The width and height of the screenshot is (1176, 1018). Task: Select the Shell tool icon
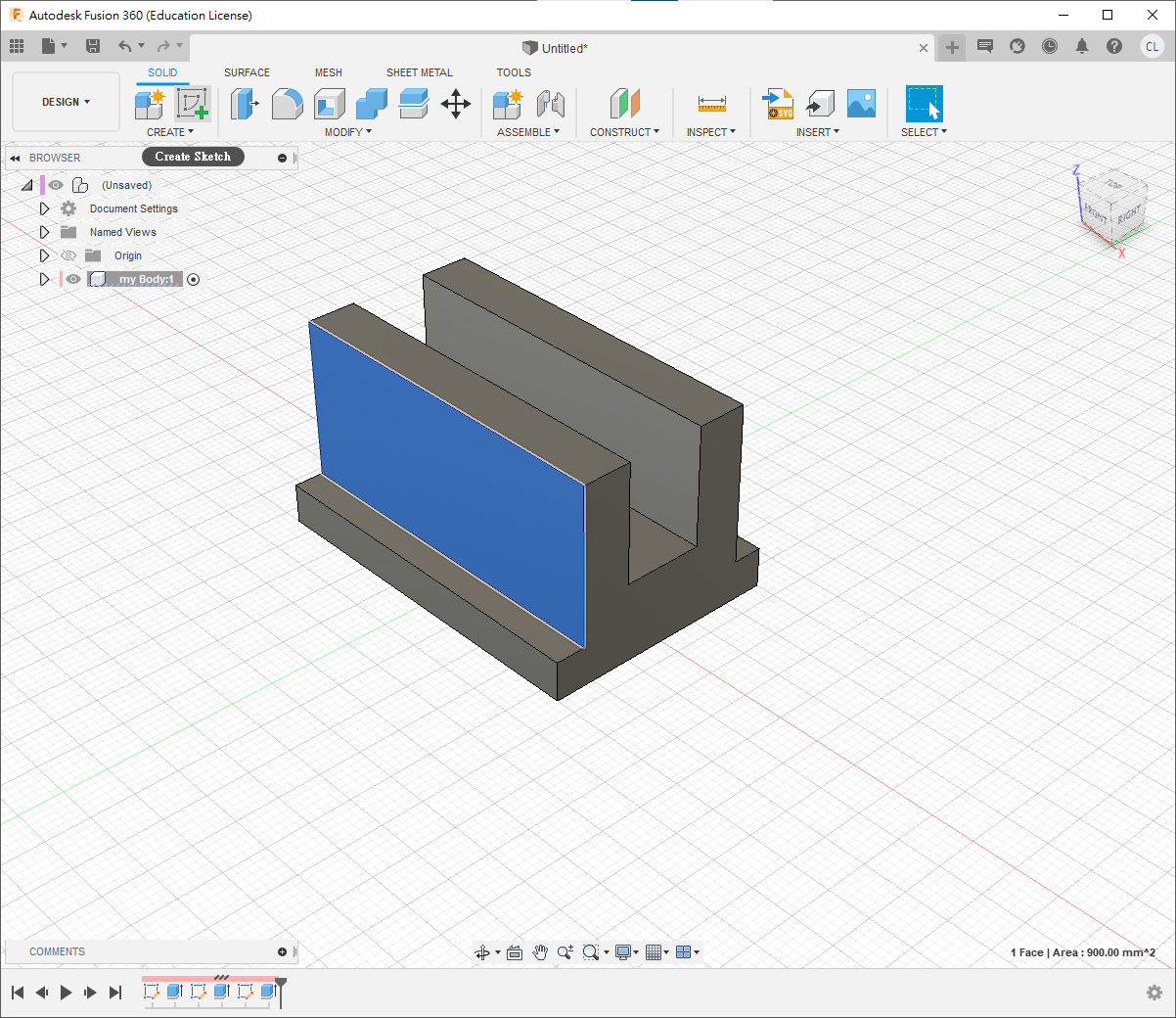(x=330, y=104)
